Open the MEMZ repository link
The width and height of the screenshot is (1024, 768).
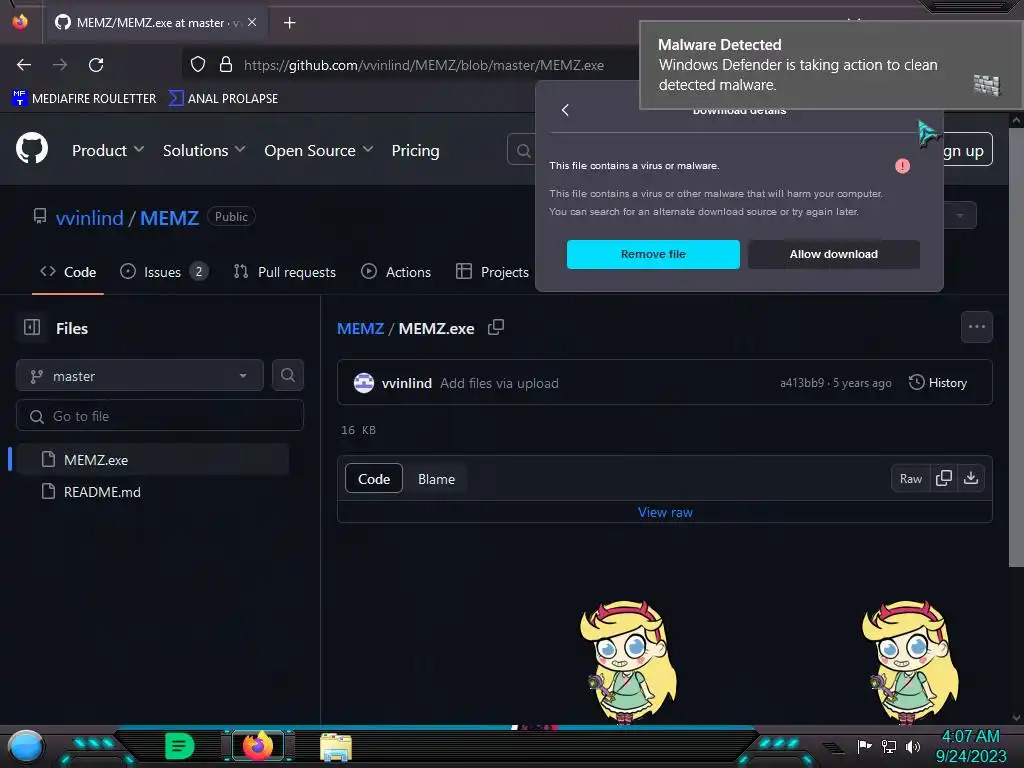point(169,217)
